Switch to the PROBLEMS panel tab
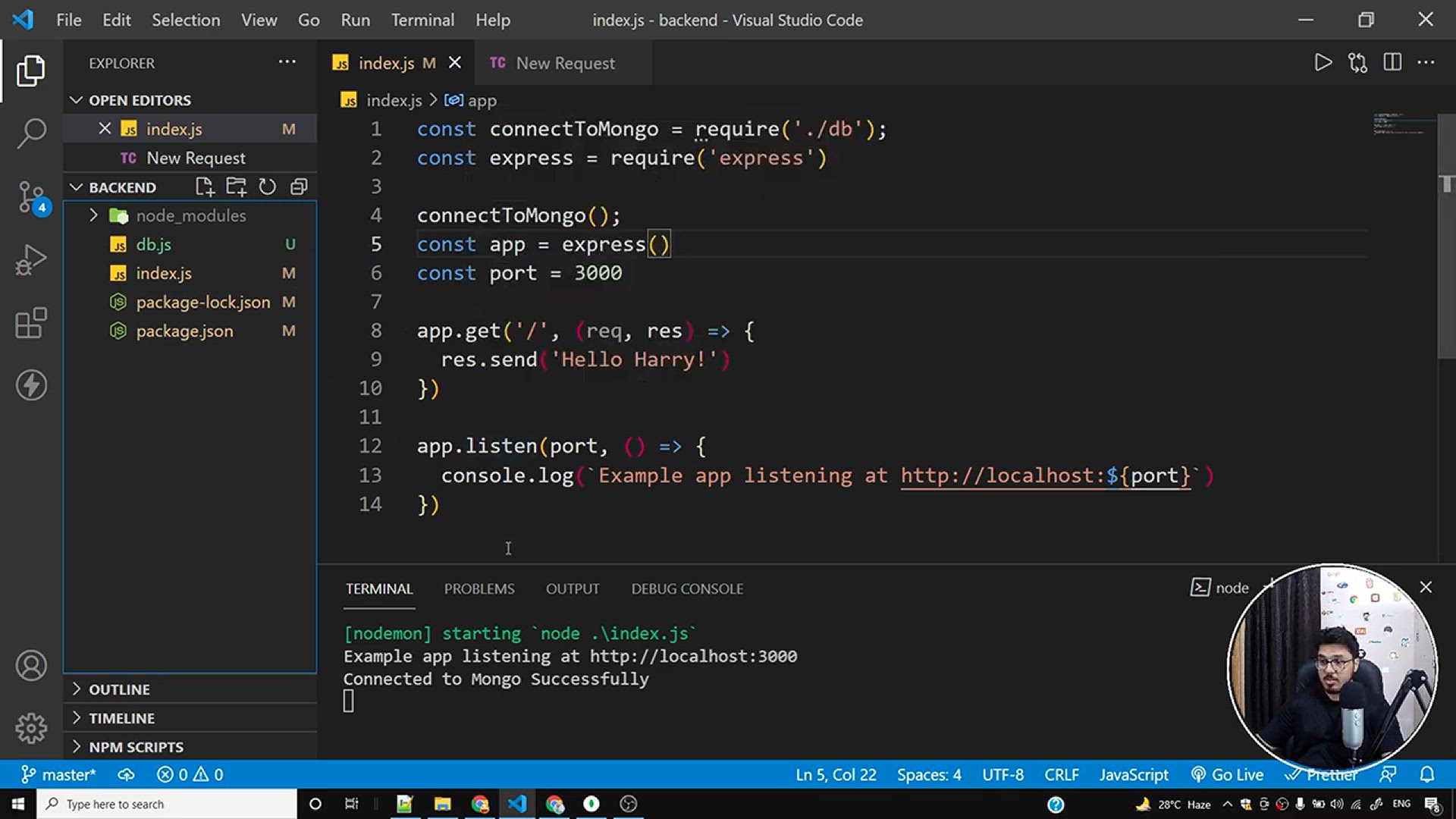This screenshot has height=819, width=1456. click(479, 588)
